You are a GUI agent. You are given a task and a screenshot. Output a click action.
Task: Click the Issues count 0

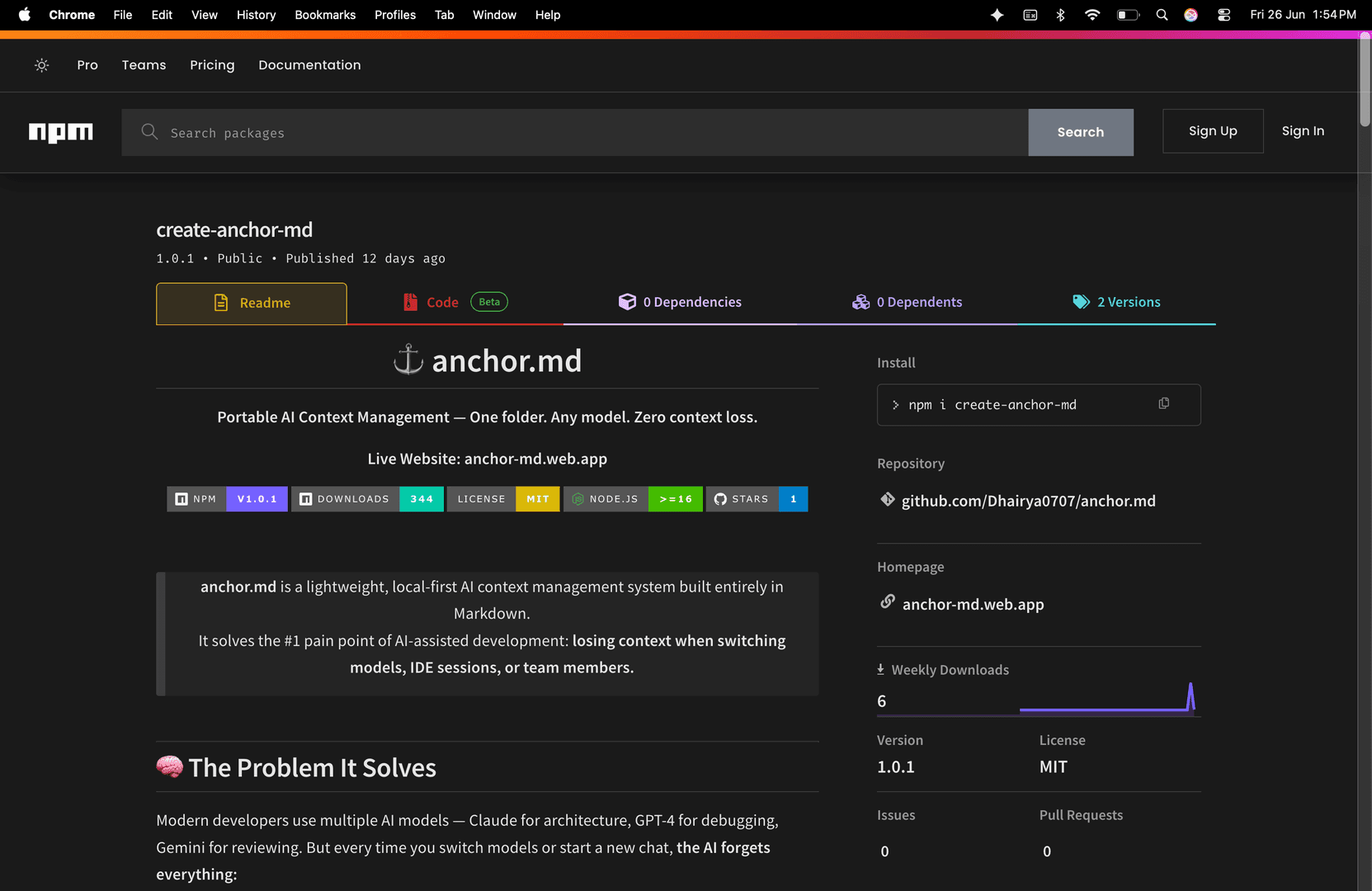(884, 851)
